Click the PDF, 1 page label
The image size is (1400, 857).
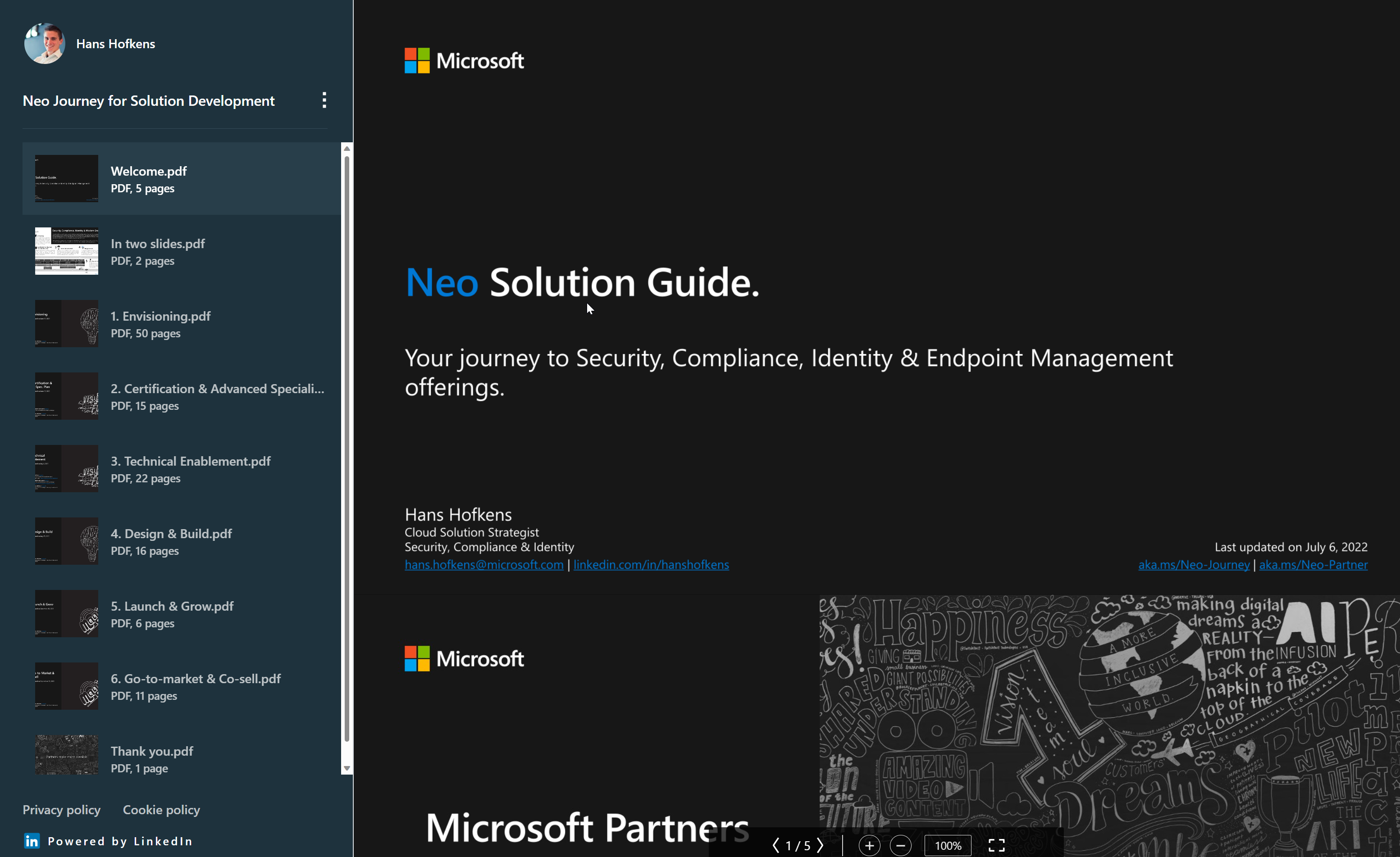[139, 768]
